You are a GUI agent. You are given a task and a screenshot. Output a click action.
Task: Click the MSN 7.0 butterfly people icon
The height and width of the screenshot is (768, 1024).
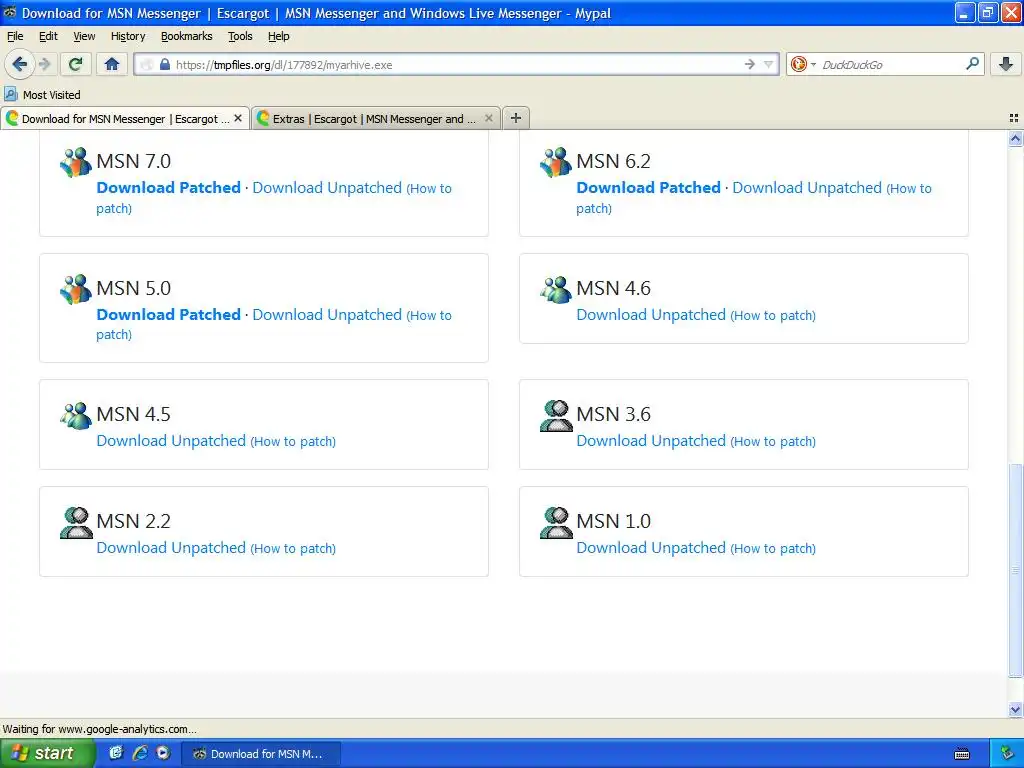click(76, 162)
